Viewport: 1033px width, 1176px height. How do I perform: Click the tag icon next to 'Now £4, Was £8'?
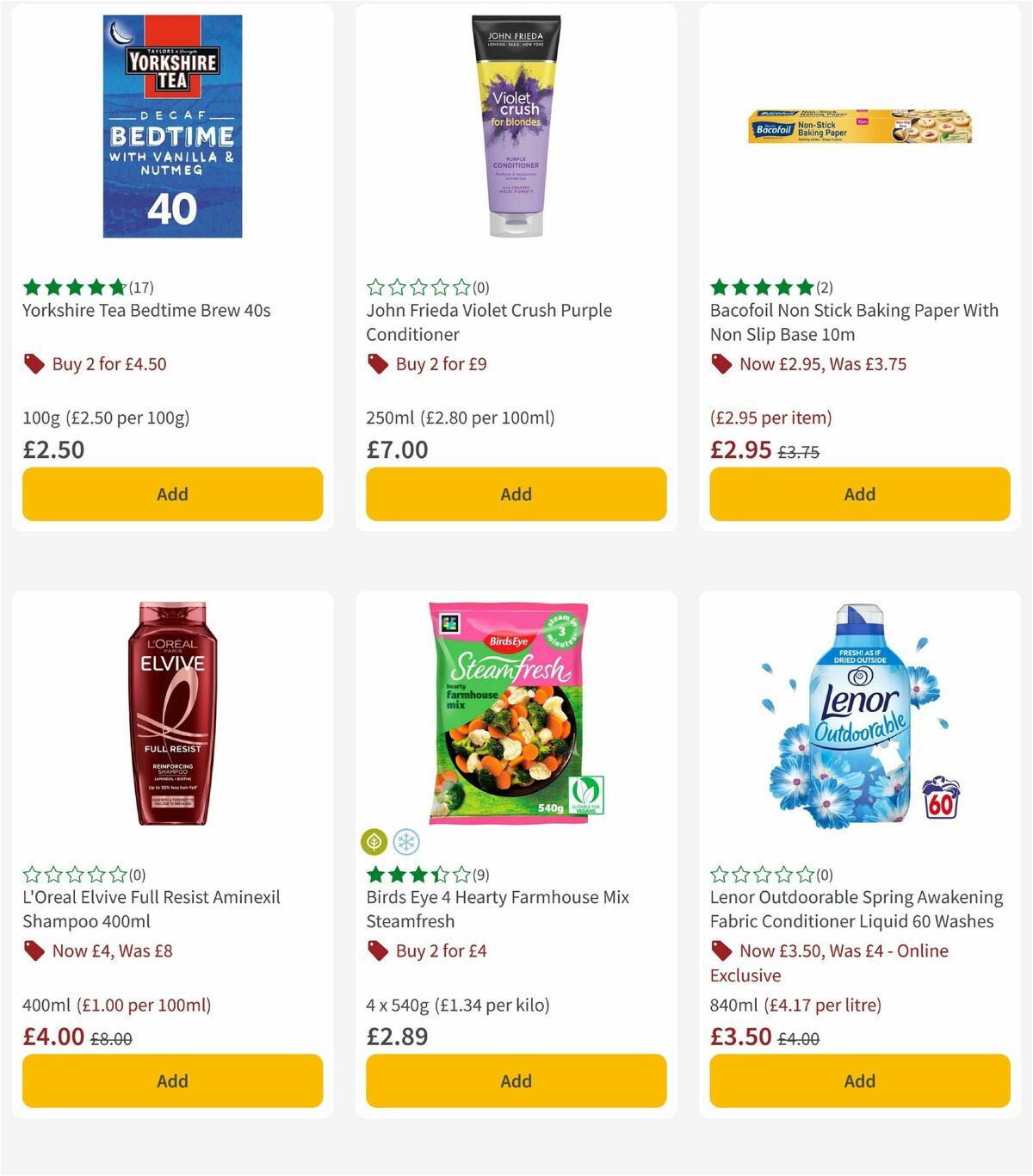34,951
